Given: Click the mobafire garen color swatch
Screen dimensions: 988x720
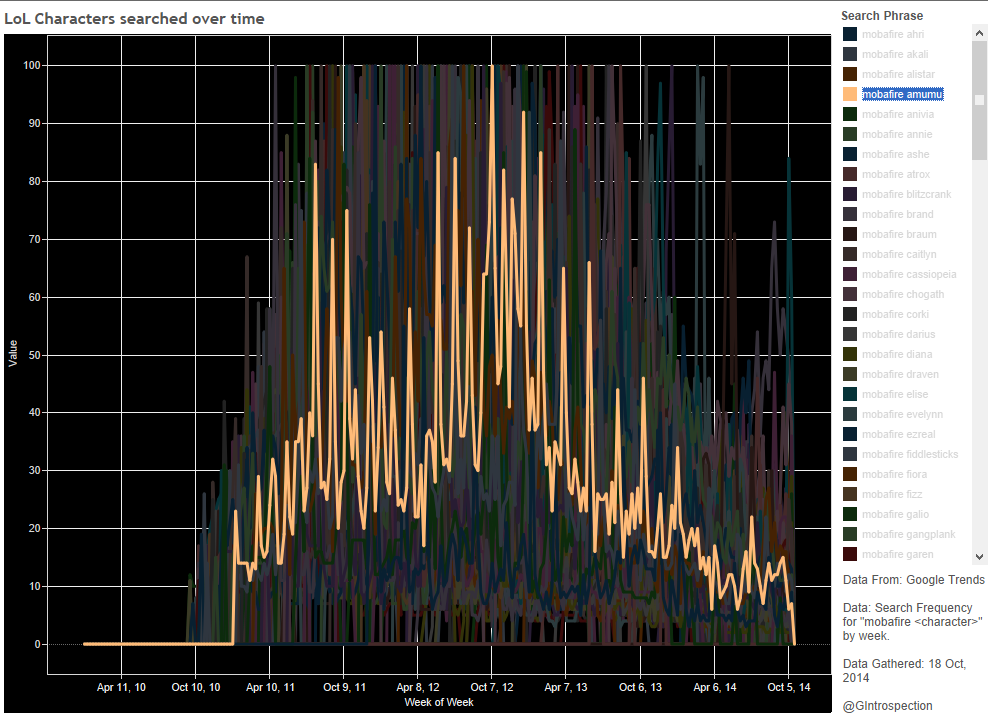Looking at the screenshot, I should point(850,554).
